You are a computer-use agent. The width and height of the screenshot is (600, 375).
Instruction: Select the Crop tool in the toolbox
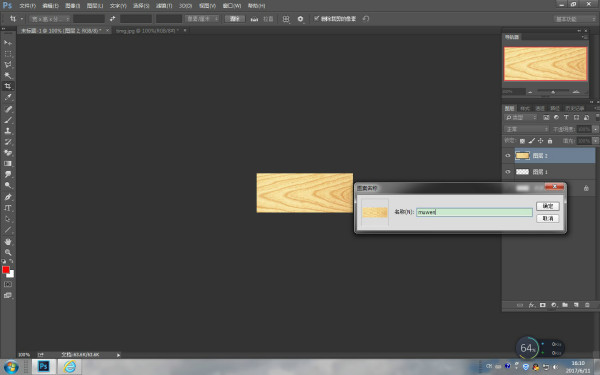coord(8,86)
